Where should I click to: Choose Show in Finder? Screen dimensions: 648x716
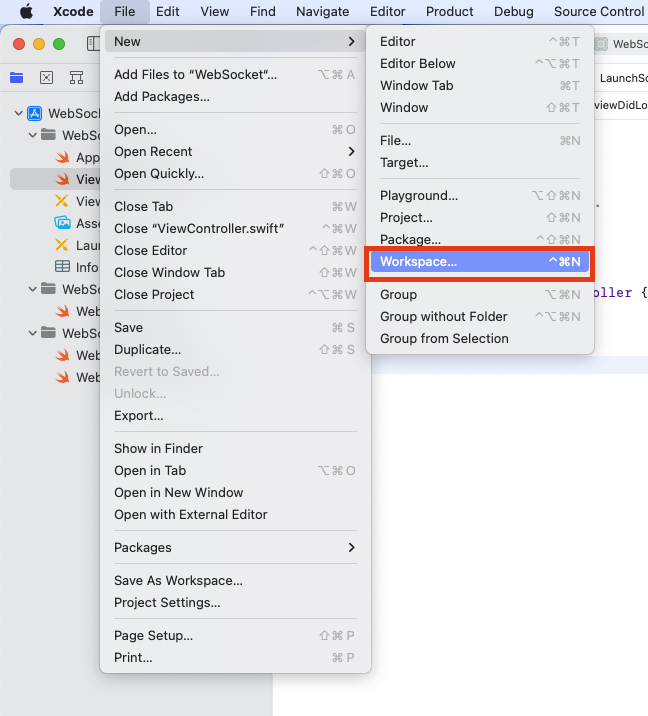(234, 448)
